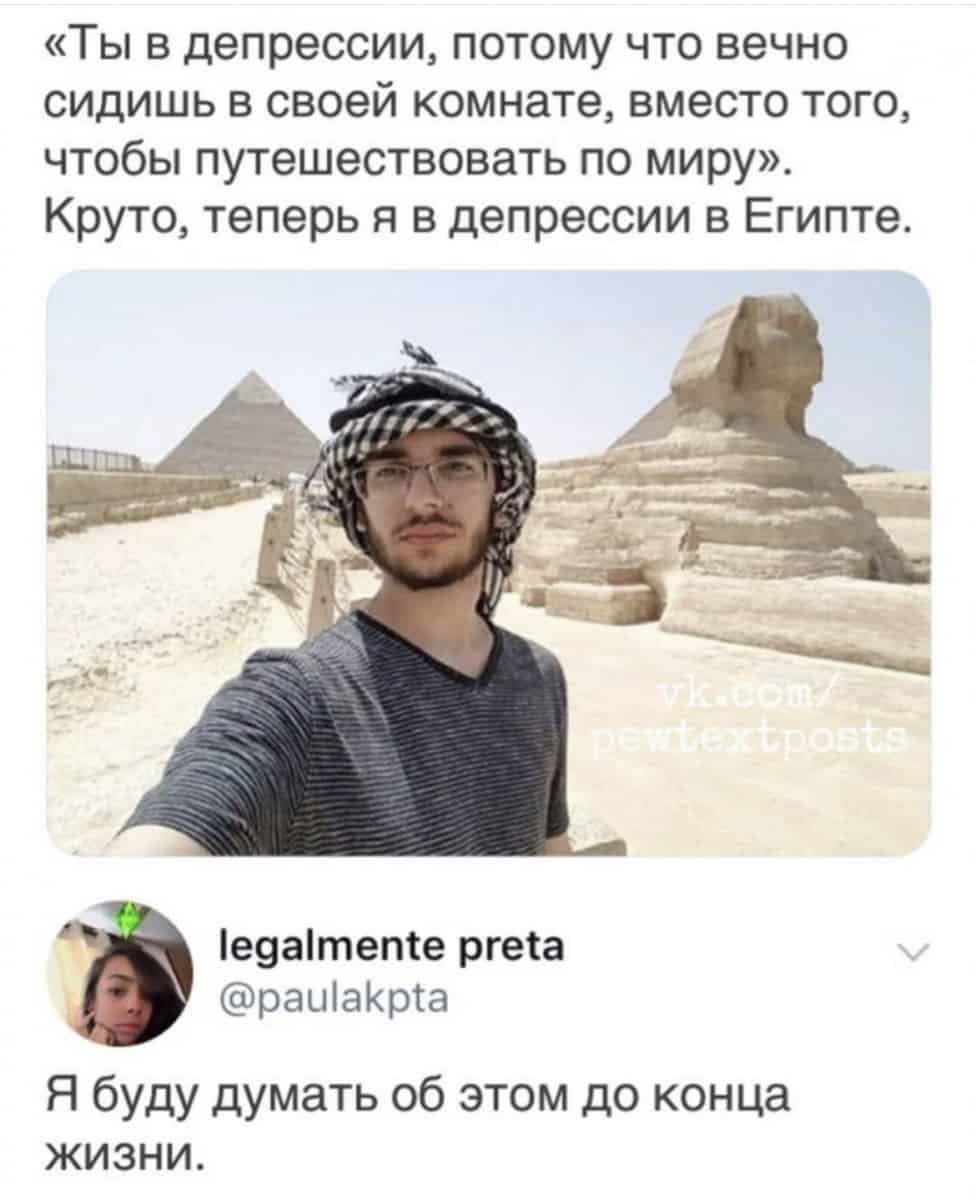This screenshot has width=976, height=1200.
Task: Click the pyramid in the photo background
Action: [x=239, y=424]
